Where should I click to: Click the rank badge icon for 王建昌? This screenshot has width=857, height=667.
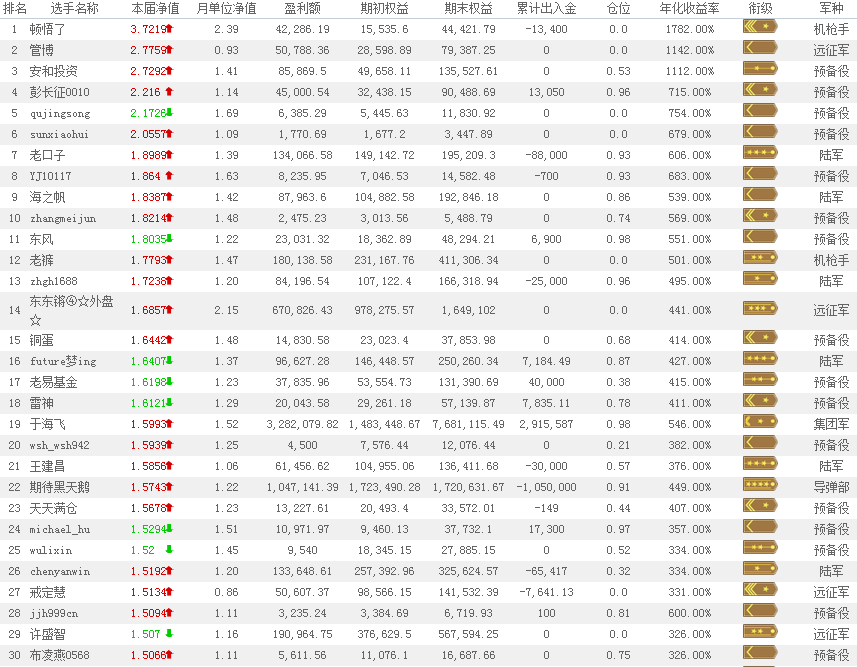point(760,464)
